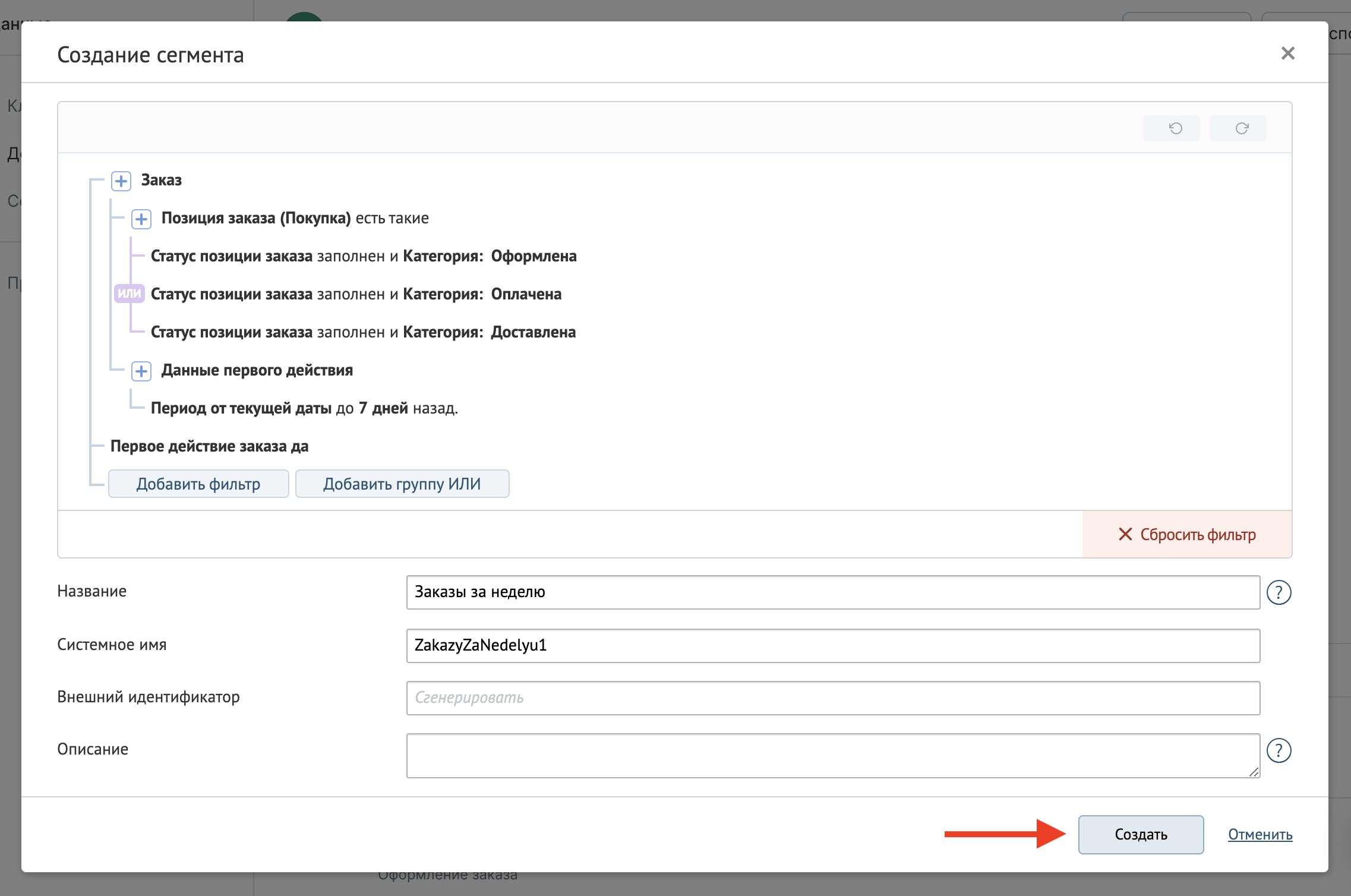Grab the Описание textarea resize handle

coord(1254,771)
